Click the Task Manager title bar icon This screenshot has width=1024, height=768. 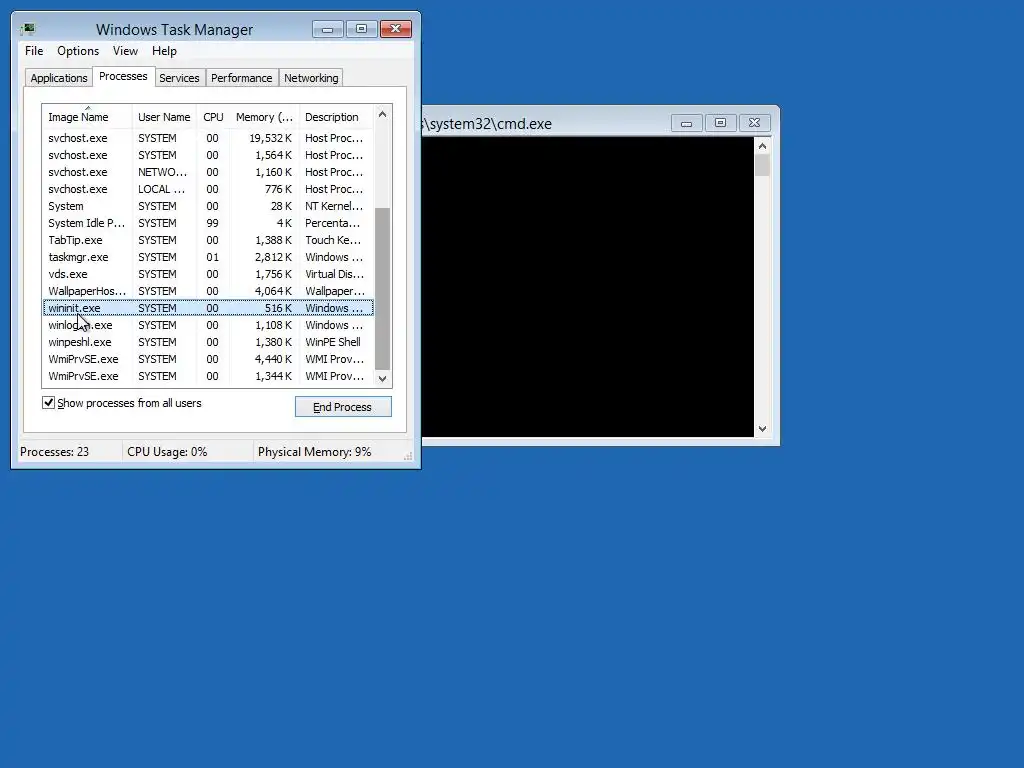click(27, 29)
